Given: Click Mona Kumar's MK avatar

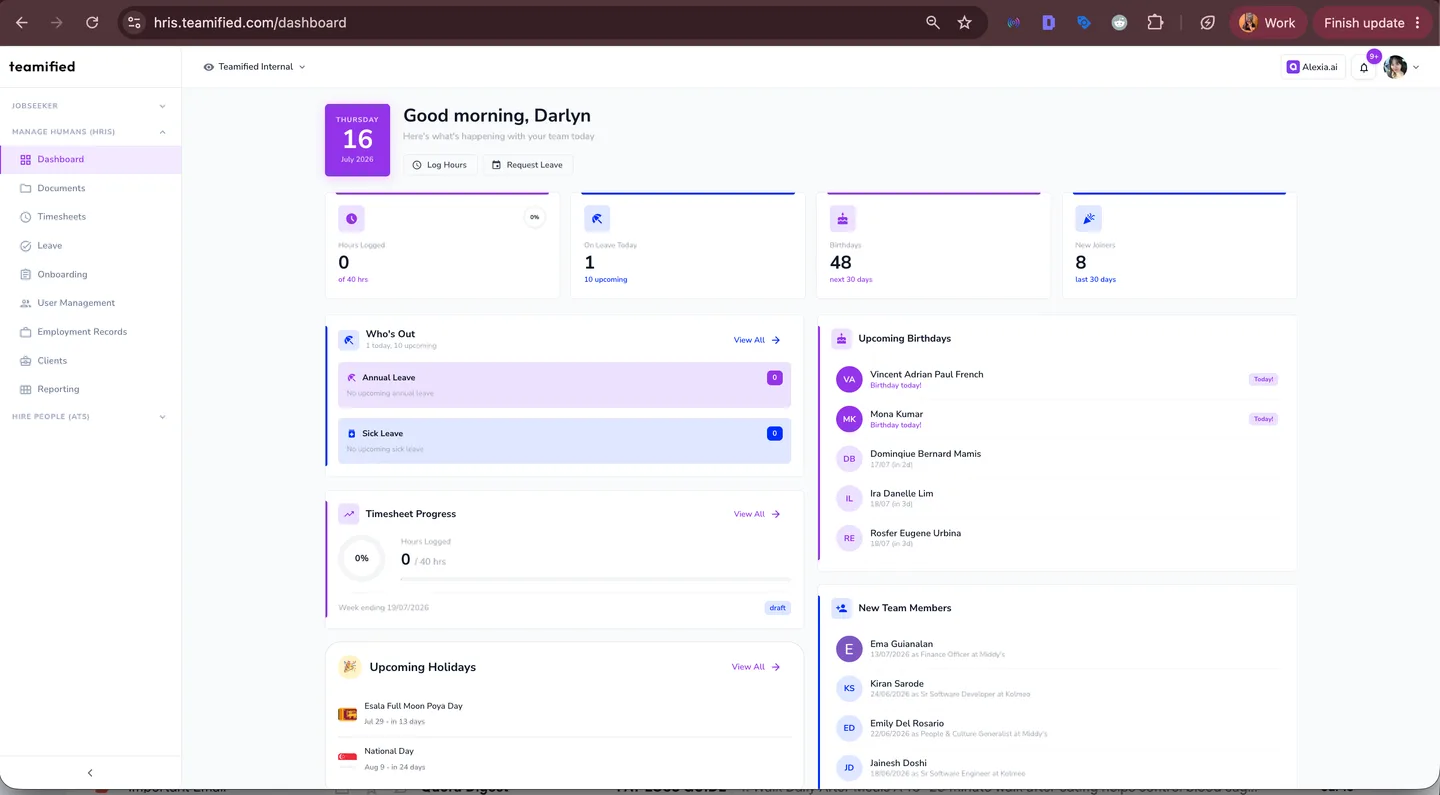Looking at the screenshot, I should pyautogui.click(x=849, y=419).
